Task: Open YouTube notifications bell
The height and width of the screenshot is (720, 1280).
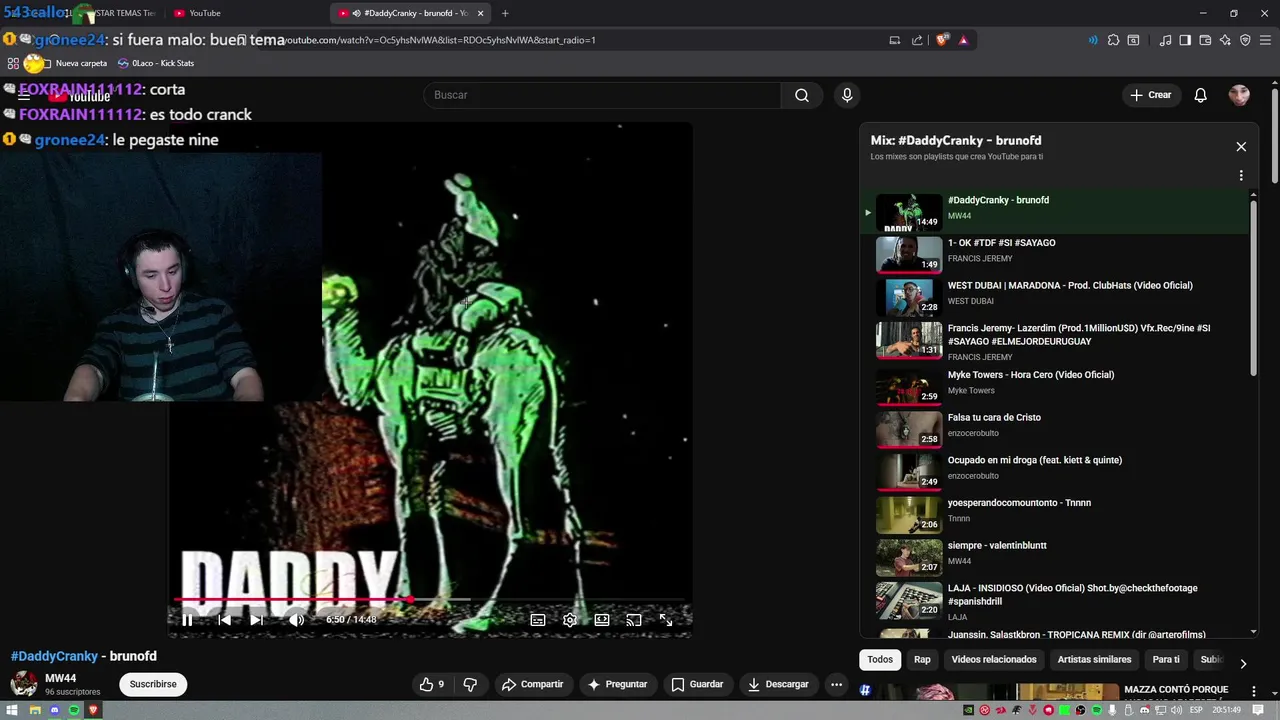Action: coord(1201,95)
